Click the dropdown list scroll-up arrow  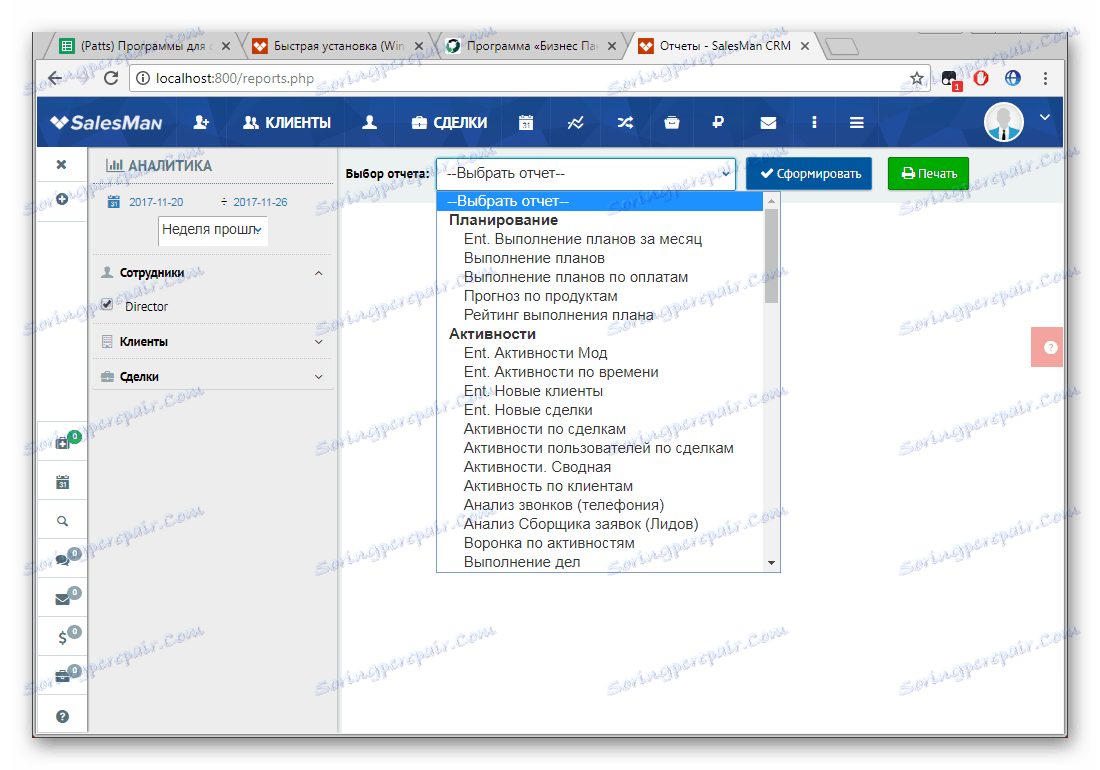point(772,201)
